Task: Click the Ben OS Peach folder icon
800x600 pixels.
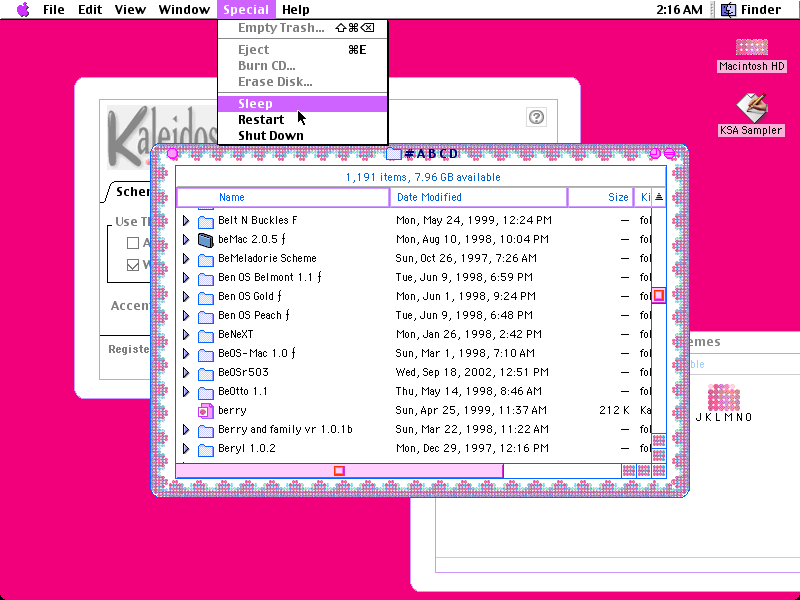Action: (x=206, y=316)
